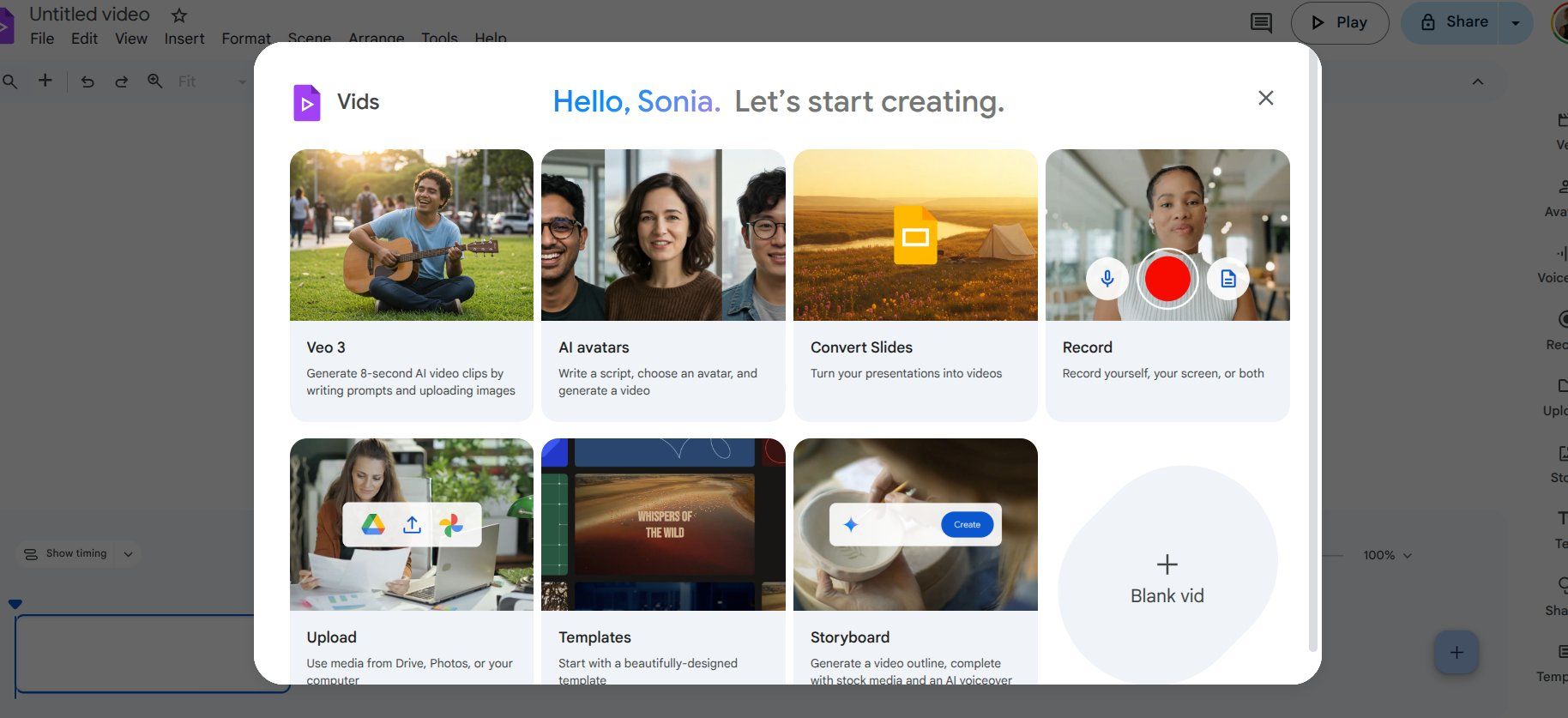Open the Insert menu

(x=184, y=39)
